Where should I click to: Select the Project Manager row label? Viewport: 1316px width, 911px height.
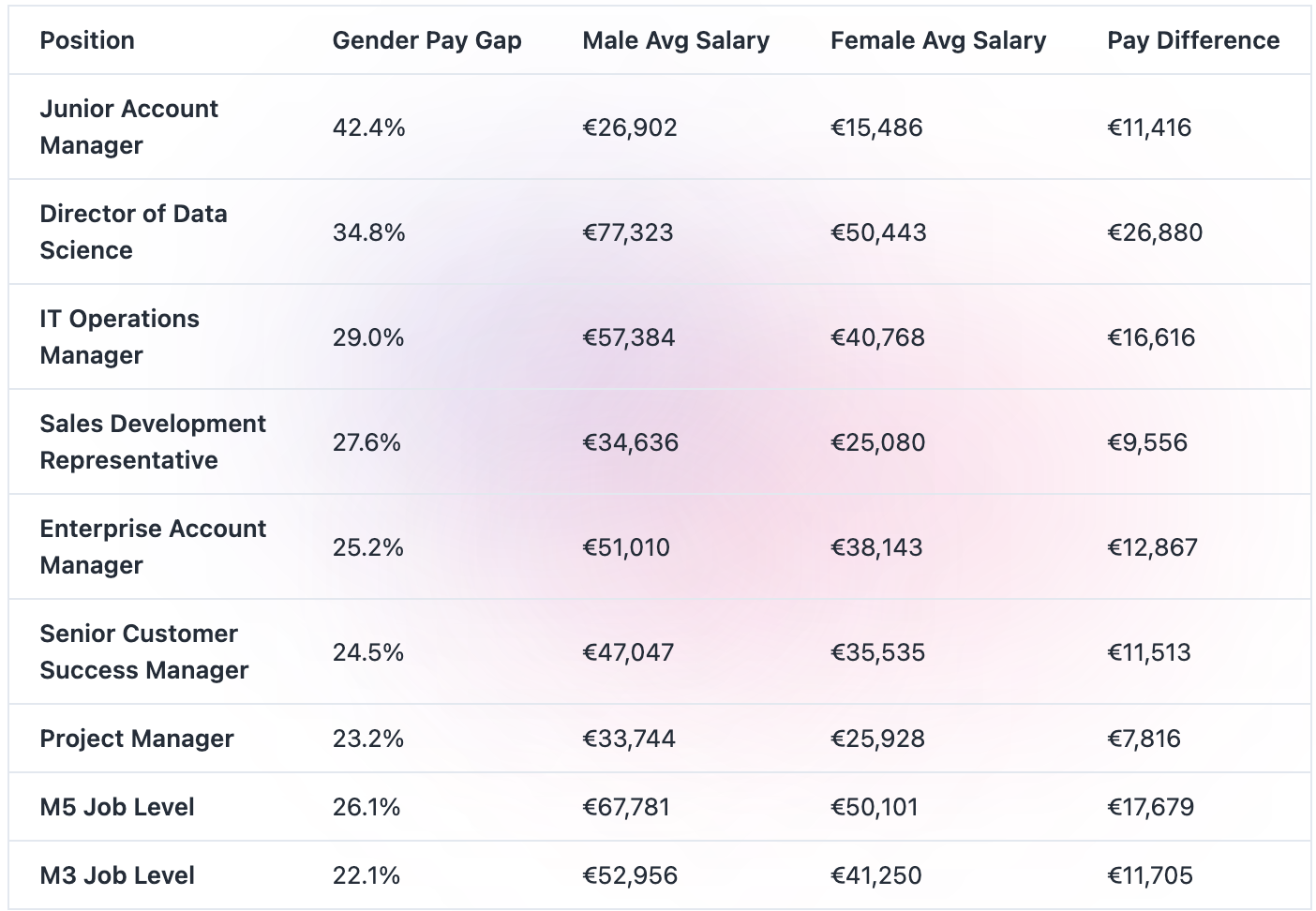coord(136,739)
